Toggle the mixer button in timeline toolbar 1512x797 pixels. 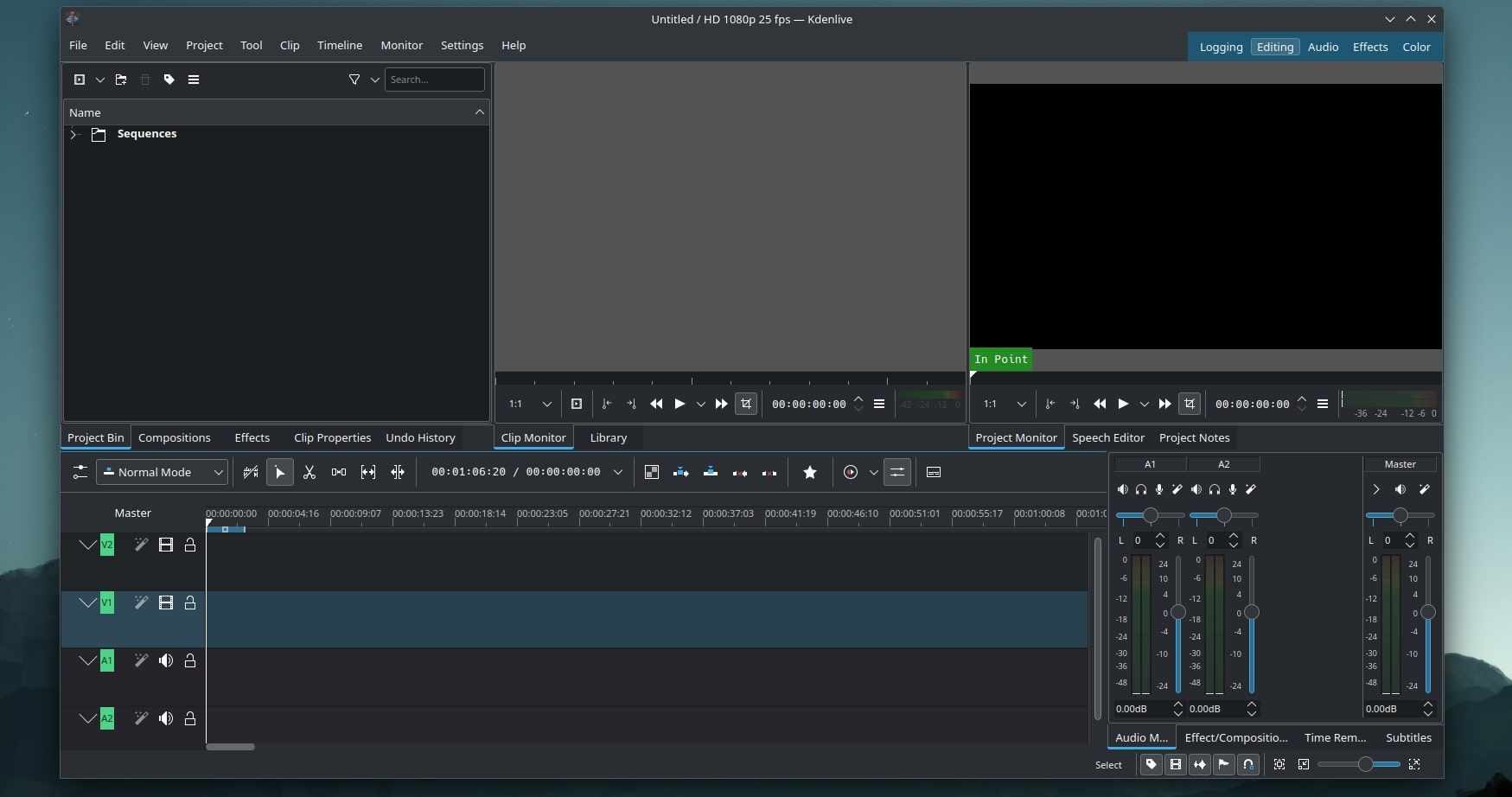897,472
